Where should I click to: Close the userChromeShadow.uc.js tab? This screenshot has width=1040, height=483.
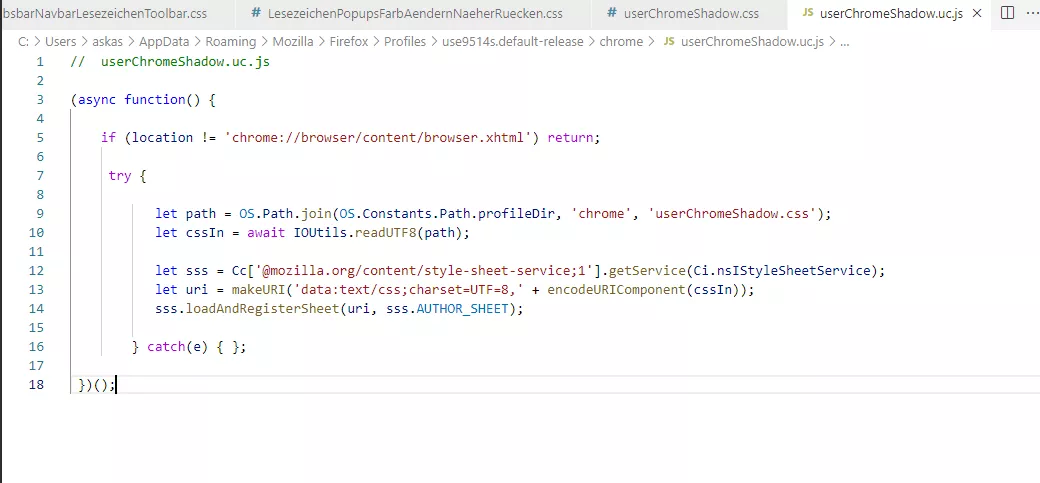click(976, 13)
